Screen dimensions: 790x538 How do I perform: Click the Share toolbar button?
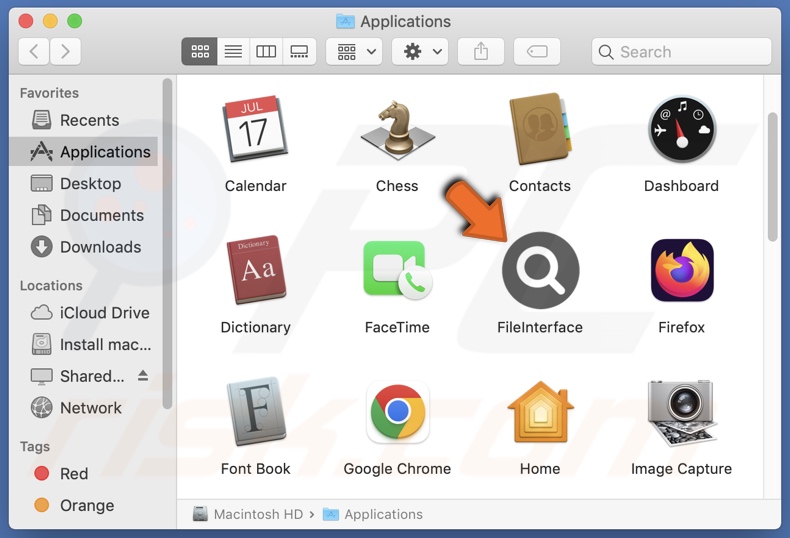pyautogui.click(x=481, y=51)
